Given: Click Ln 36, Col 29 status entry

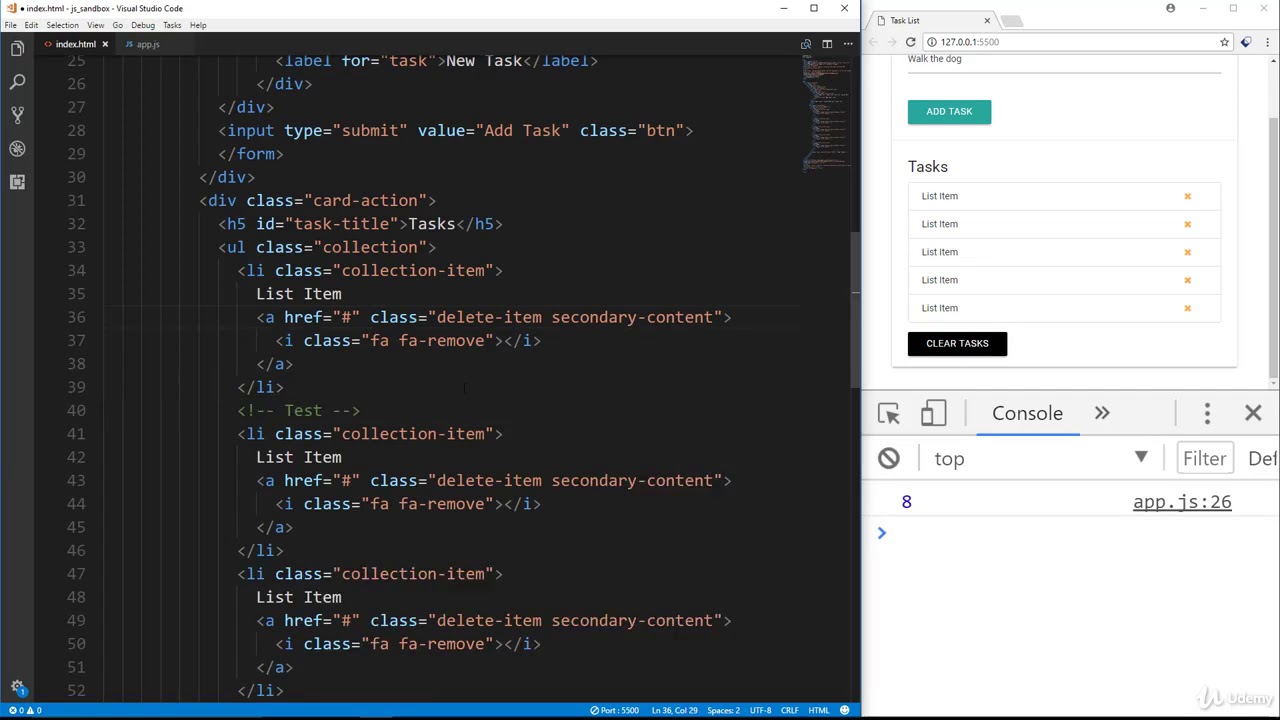Looking at the screenshot, I should pos(675,710).
